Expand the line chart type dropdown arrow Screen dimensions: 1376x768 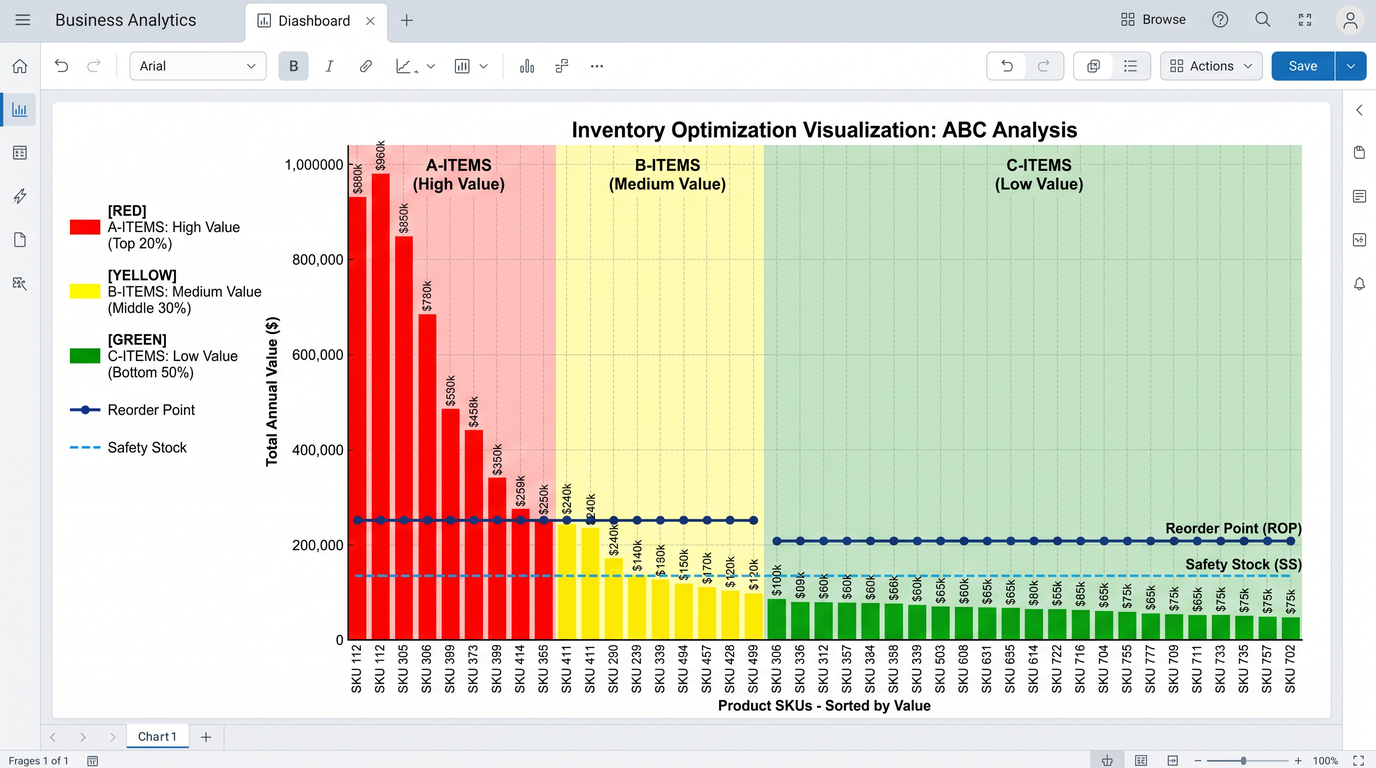431,67
